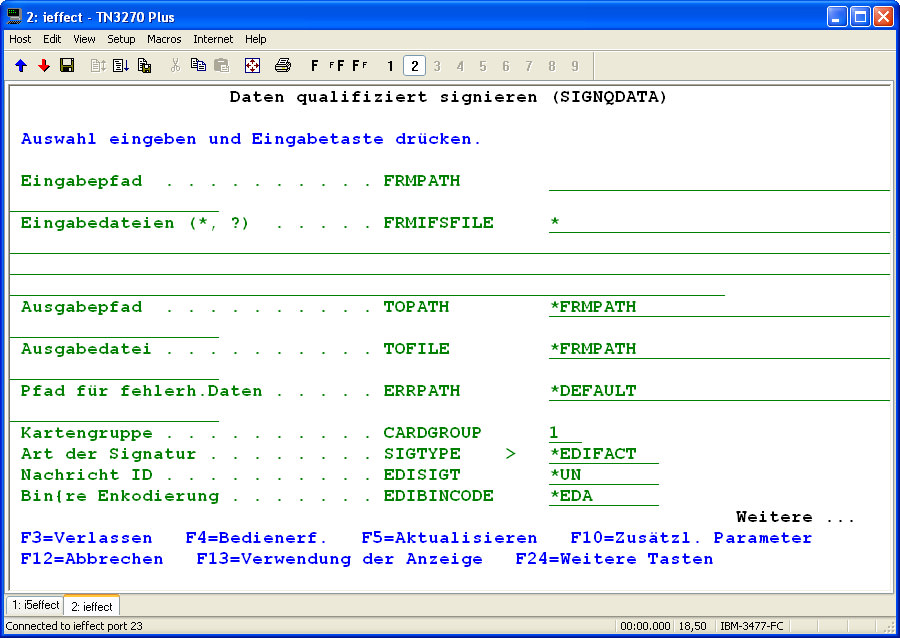Click the blue up arrow toolbar icon
900x638 pixels.
(21, 66)
